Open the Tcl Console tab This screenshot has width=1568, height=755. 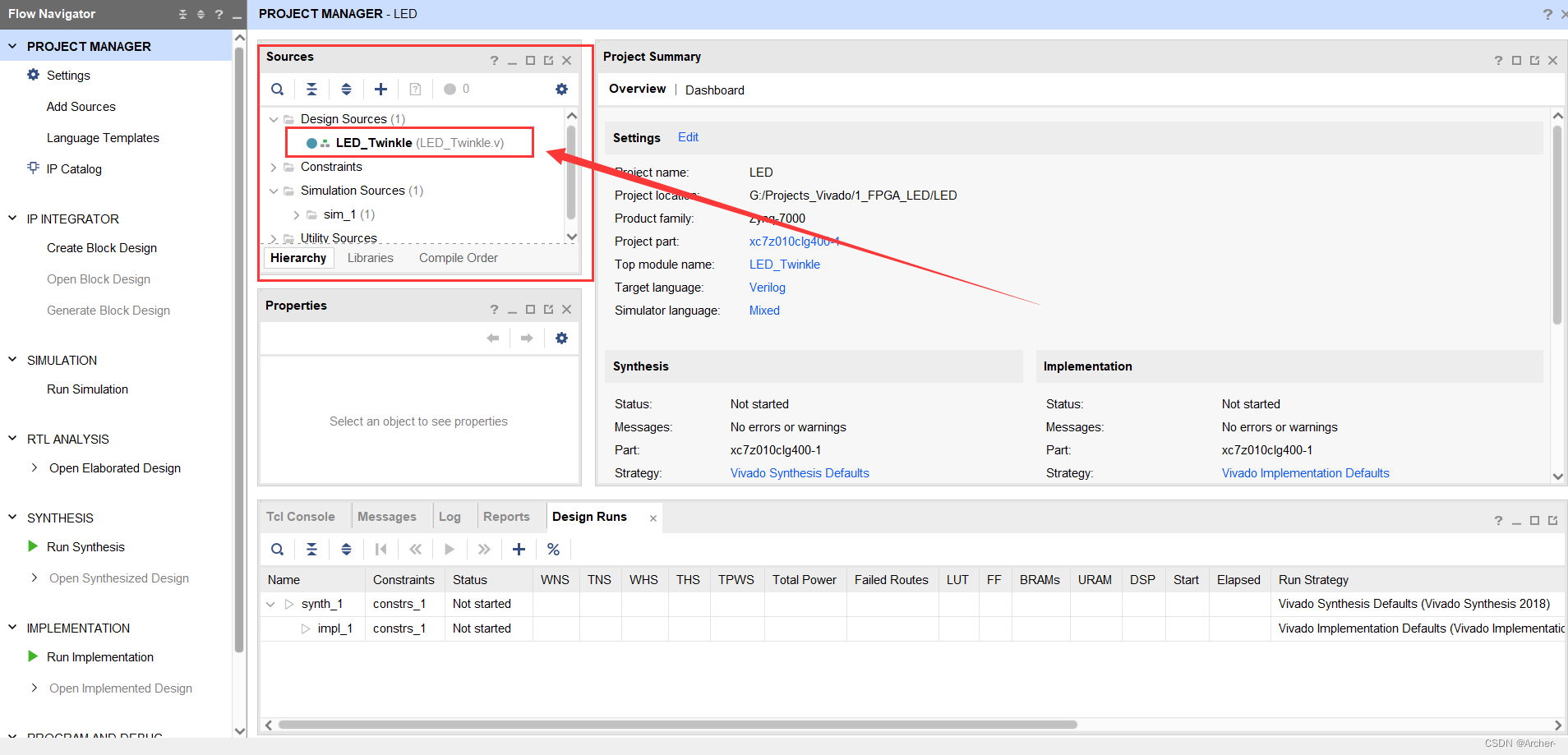tap(301, 517)
